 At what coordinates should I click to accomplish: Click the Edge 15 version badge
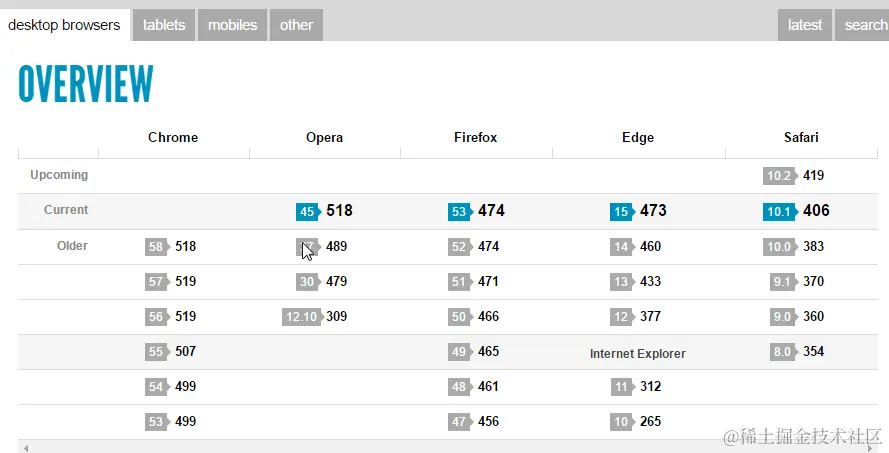tap(623, 211)
